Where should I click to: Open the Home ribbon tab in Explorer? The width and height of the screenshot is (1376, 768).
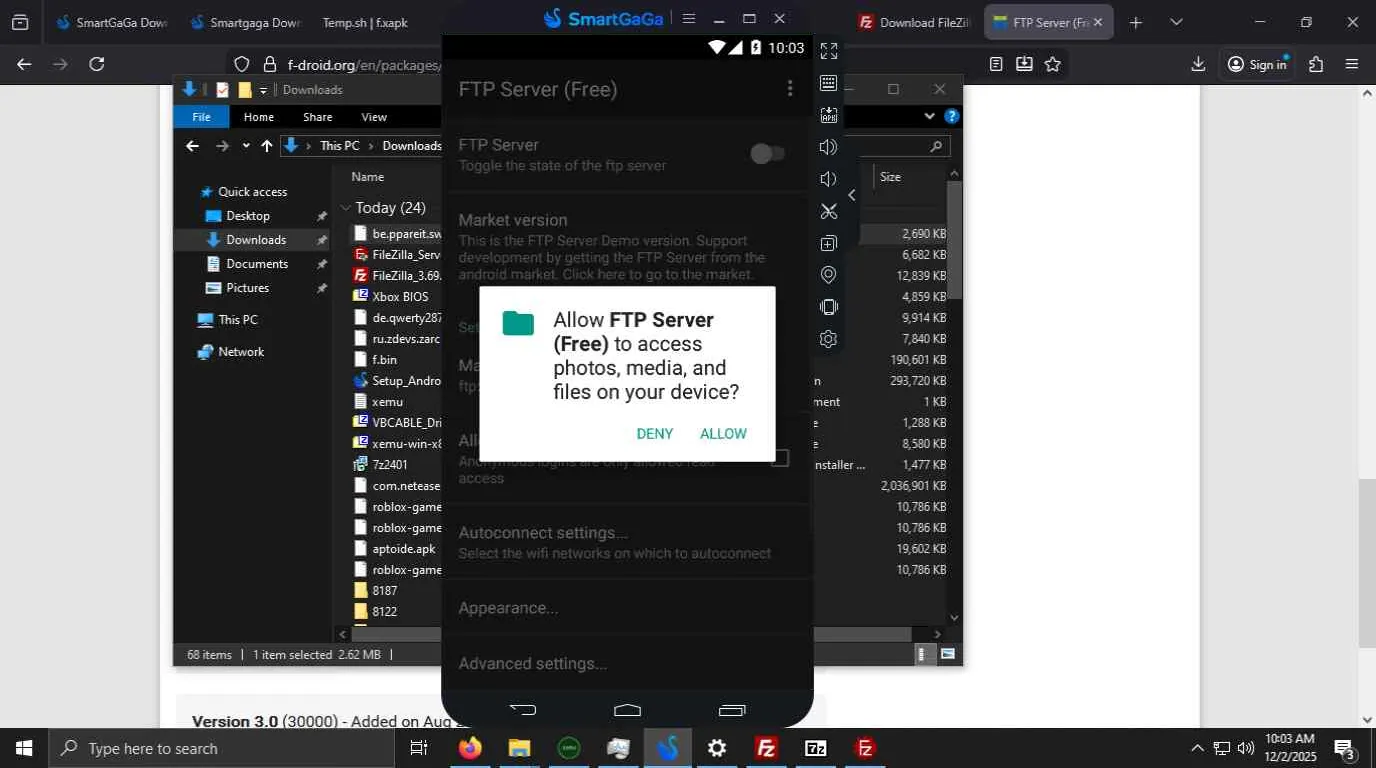pos(259,117)
